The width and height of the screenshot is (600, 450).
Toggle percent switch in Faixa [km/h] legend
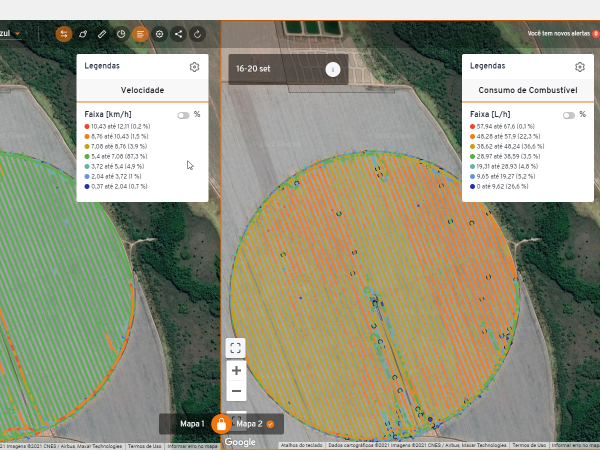[183, 115]
